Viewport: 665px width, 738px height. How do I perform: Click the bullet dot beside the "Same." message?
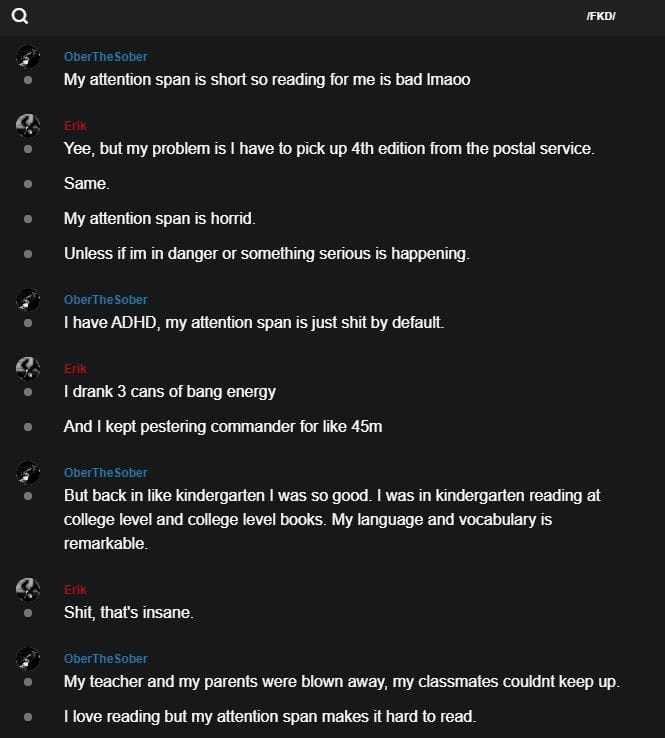28,184
